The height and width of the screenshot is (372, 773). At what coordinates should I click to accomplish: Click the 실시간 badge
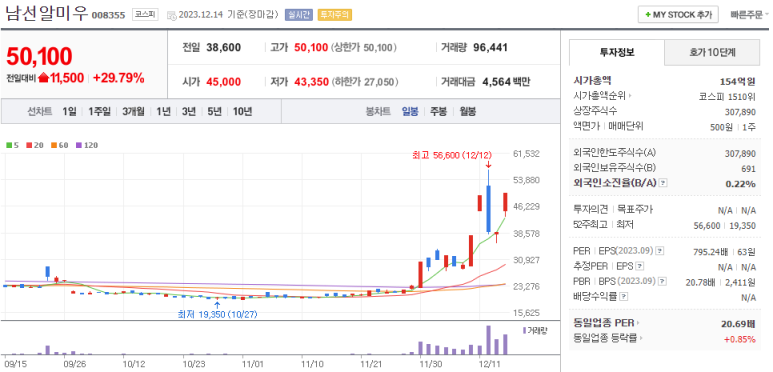pos(299,15)
